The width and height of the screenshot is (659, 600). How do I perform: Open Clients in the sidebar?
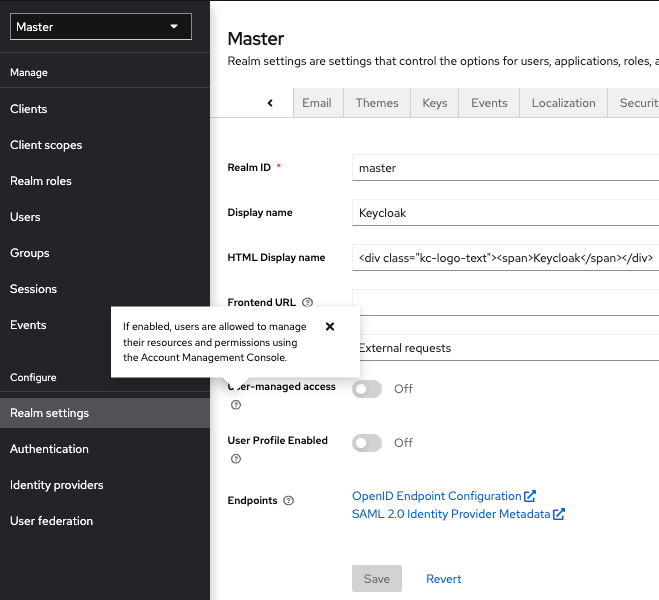tap(29, 109)
